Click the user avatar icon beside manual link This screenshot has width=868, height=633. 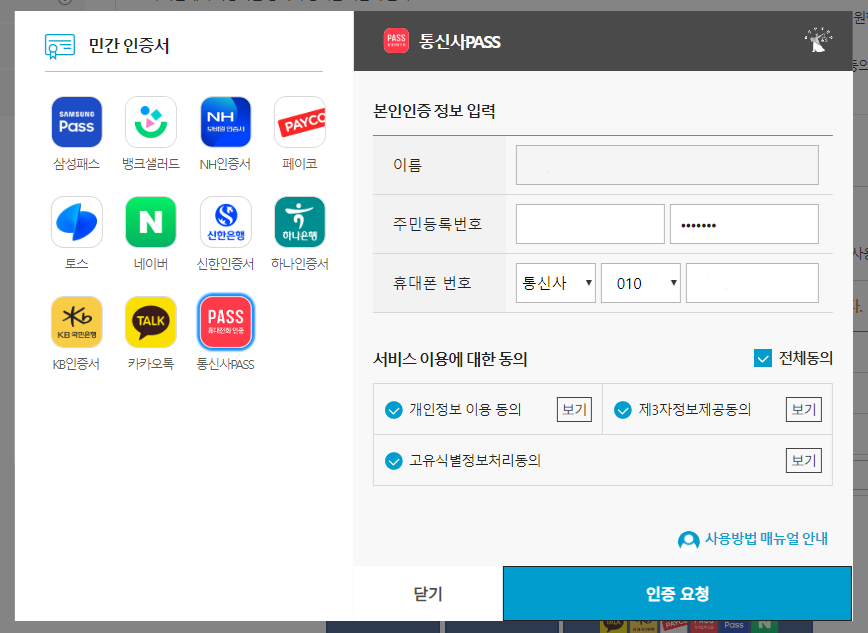[689, 540]
